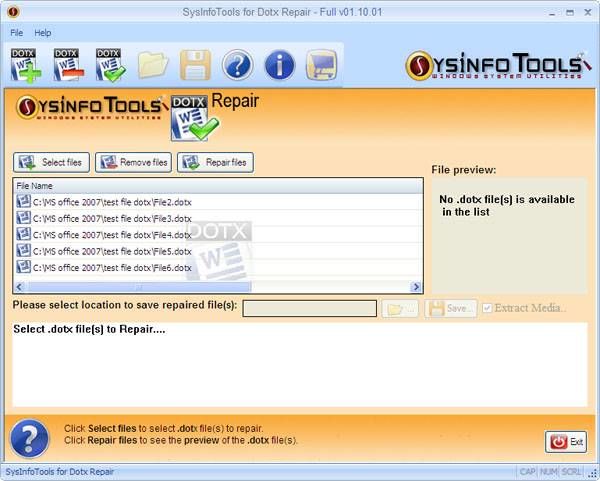Click the Add DOTX file toolbar icon
Screen dimensions: 600x481
point(26,65)
